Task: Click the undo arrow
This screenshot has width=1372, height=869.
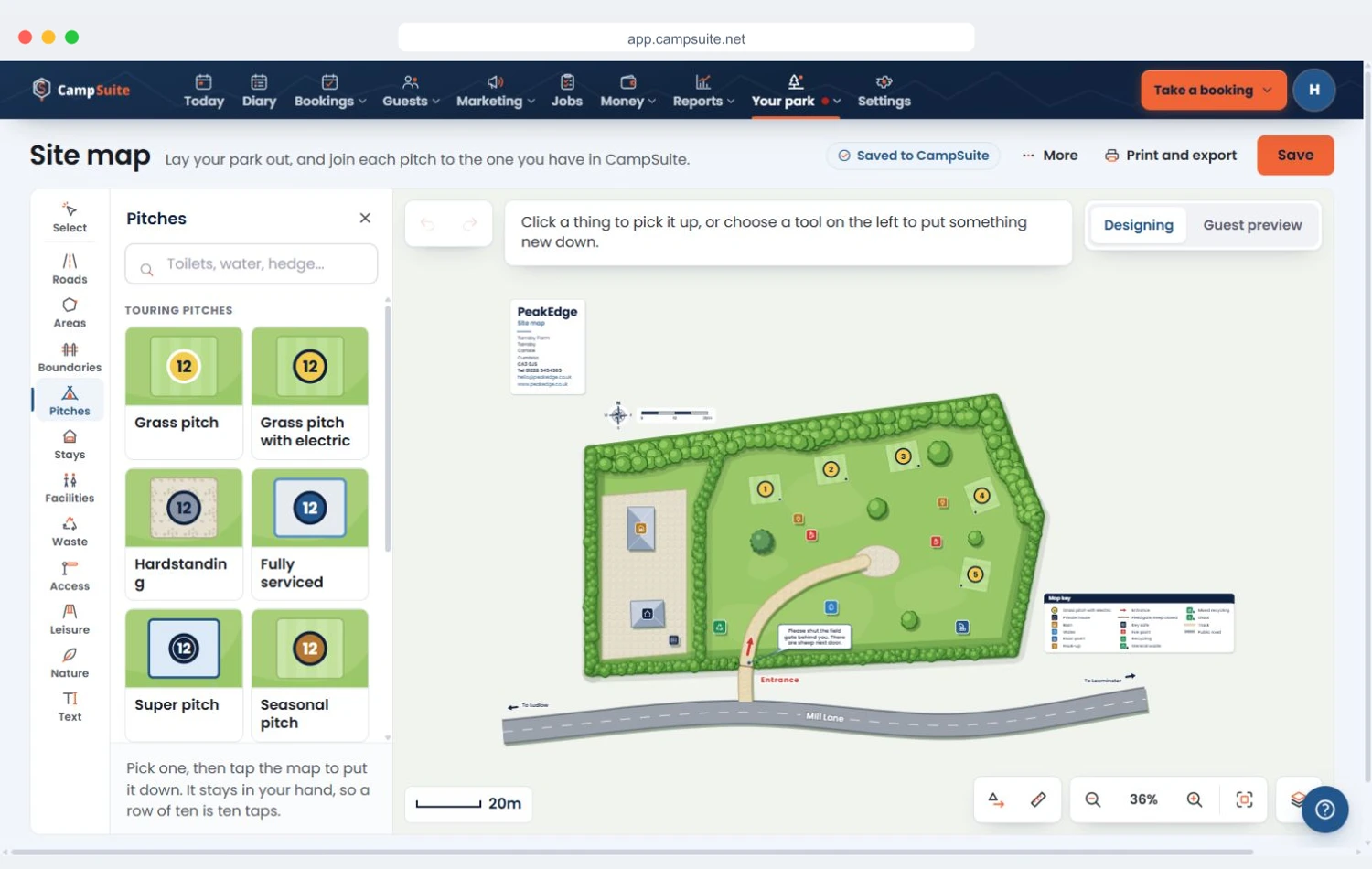Action: [x=427, y=224]
